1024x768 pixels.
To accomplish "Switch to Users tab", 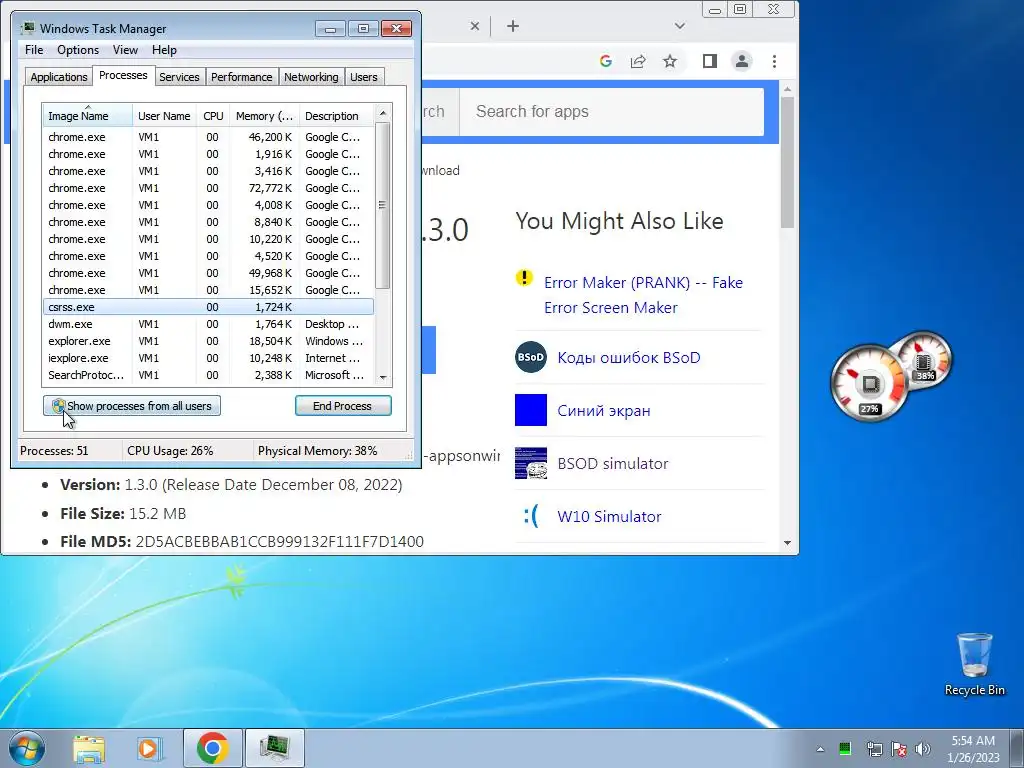I will pos(363,76).
